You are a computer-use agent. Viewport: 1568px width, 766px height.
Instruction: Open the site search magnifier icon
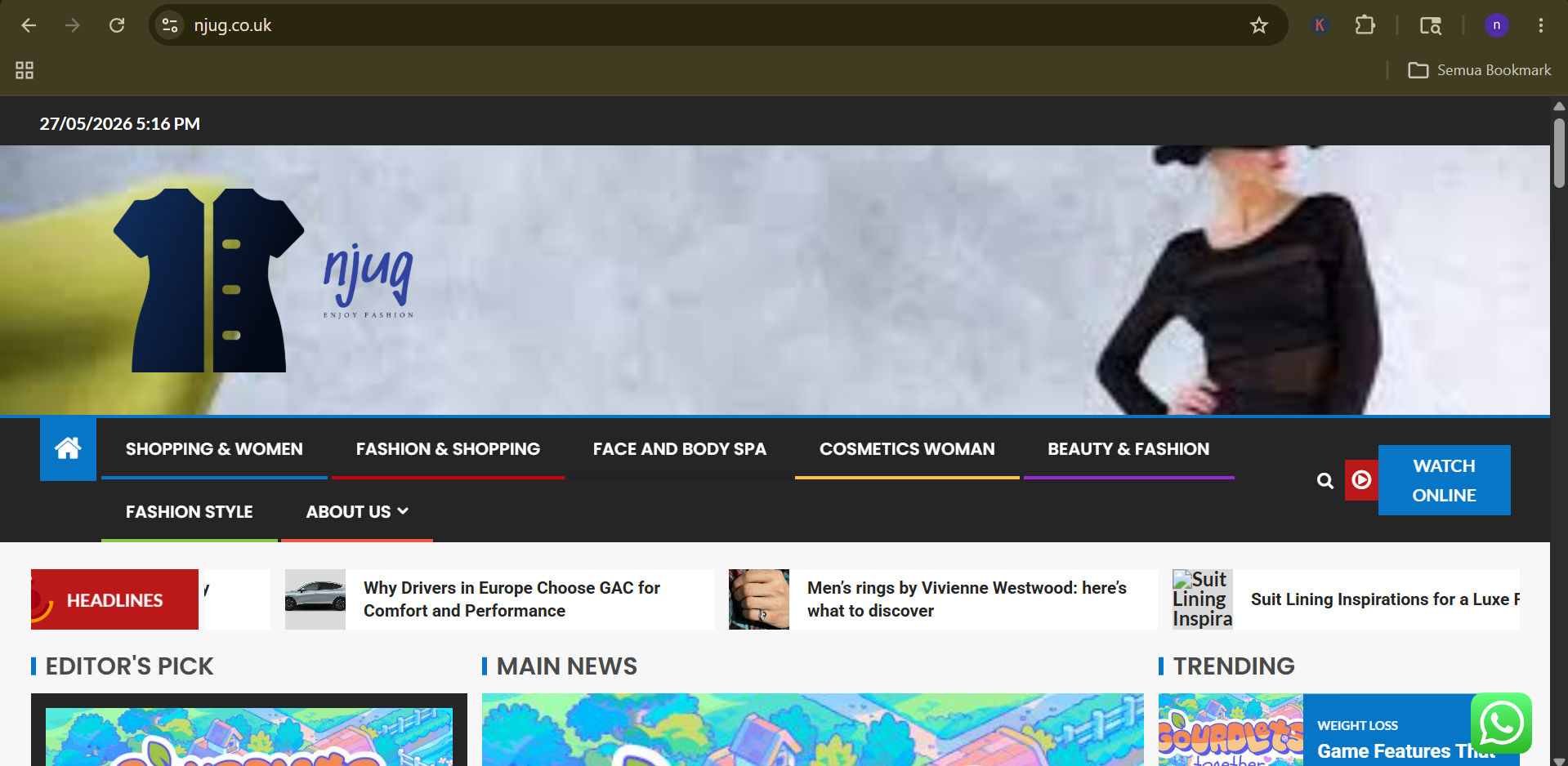(1325, 481)
